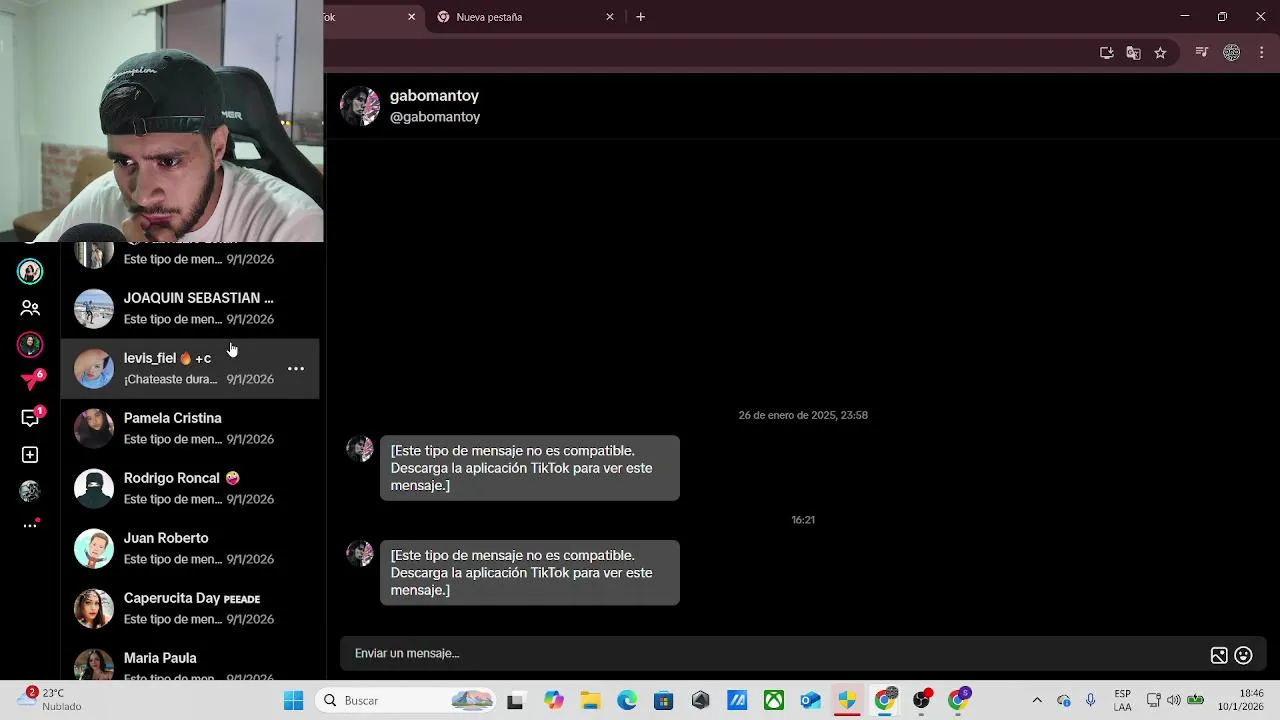Click the sender avatar beside first message
Screen dimensions: 1280x720
click(360, 448)
